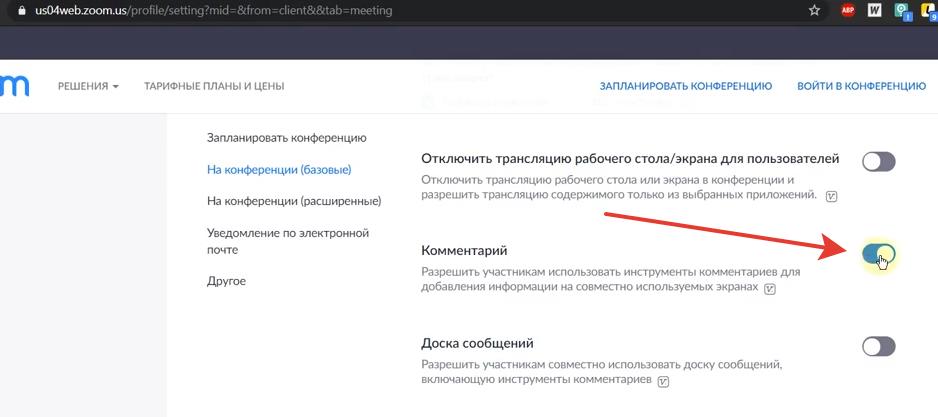
Task: Click info icon after Комментарий description
Action: coord(769,289)
